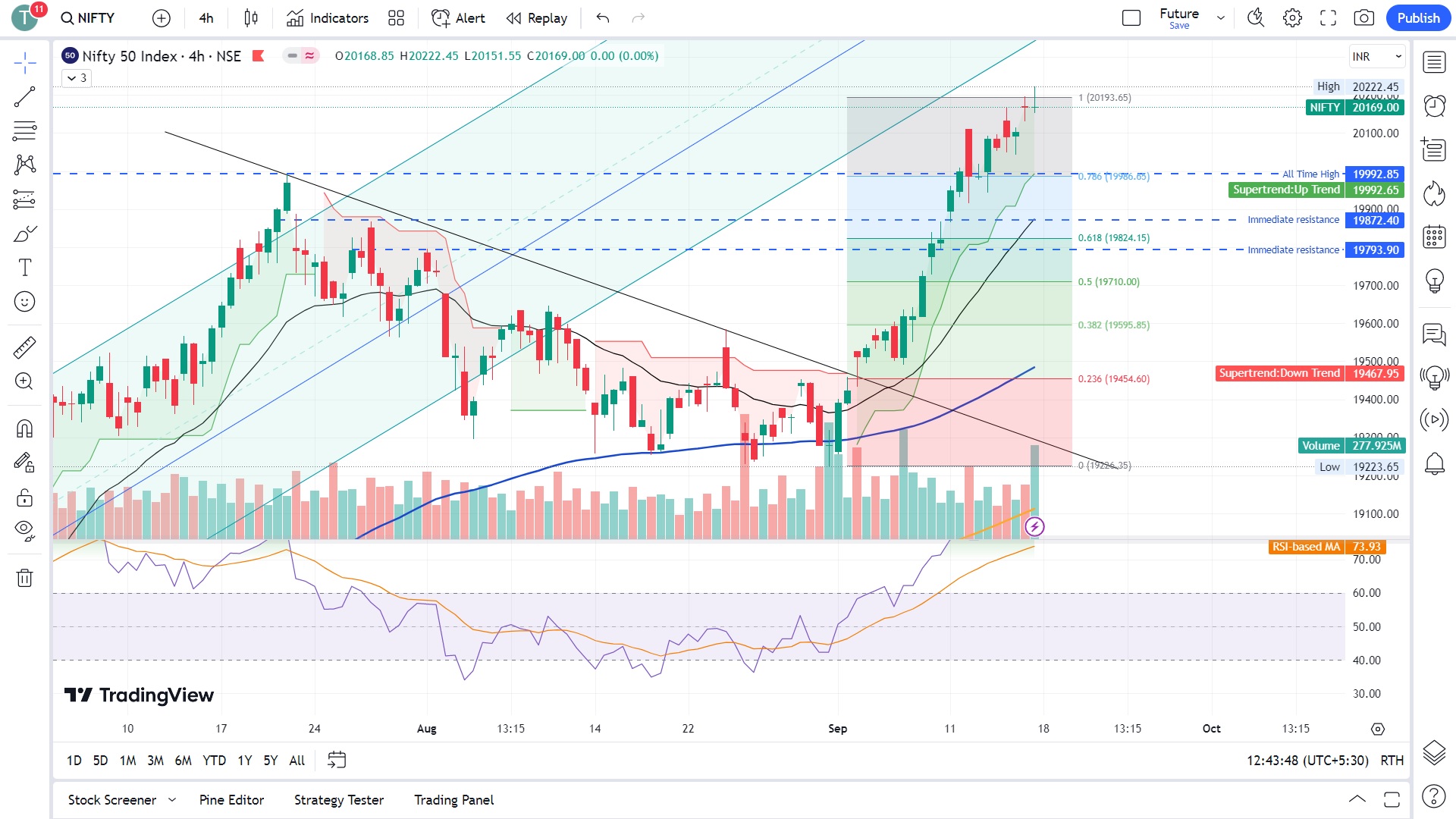Open the Alerts clock panel
The image size is (1456, 819).
(x=1434, y=105)
